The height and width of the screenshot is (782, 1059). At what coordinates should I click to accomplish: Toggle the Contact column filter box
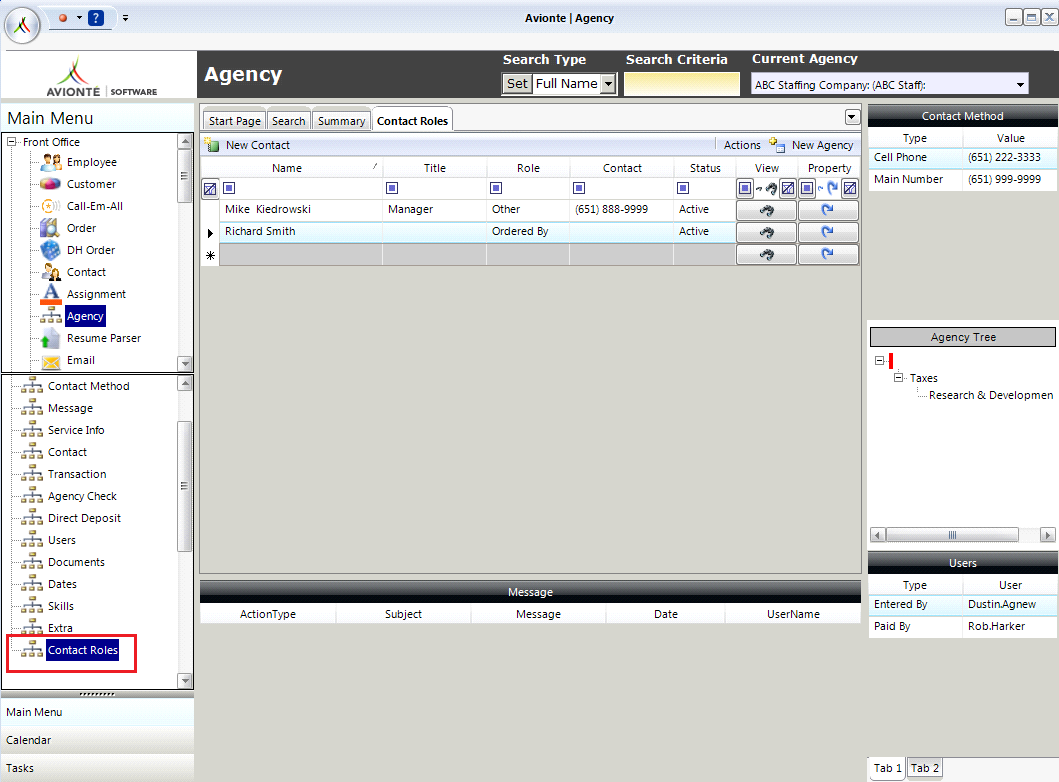(x=579, y=188)
